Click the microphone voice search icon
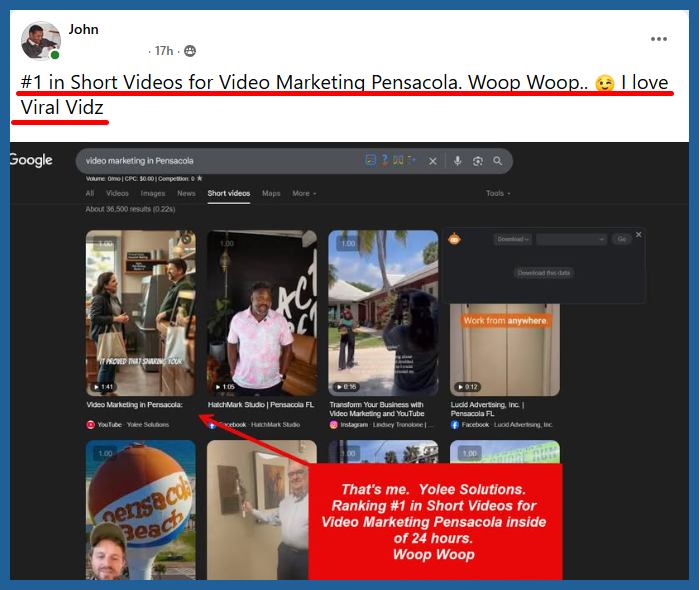Screen dimensions: 699x590 point(458,161)
